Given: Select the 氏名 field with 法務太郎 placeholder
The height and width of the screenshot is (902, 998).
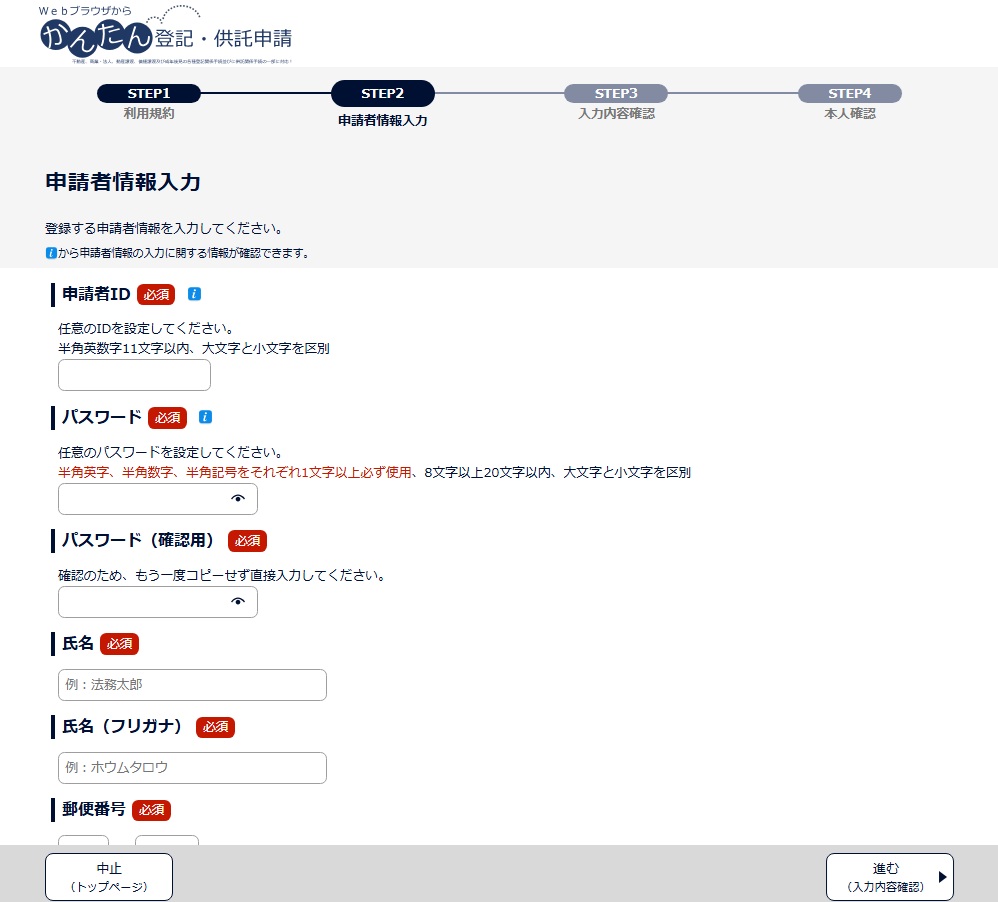Looking at the screenshot, I should pyautogui.click(x=192, y=685).
